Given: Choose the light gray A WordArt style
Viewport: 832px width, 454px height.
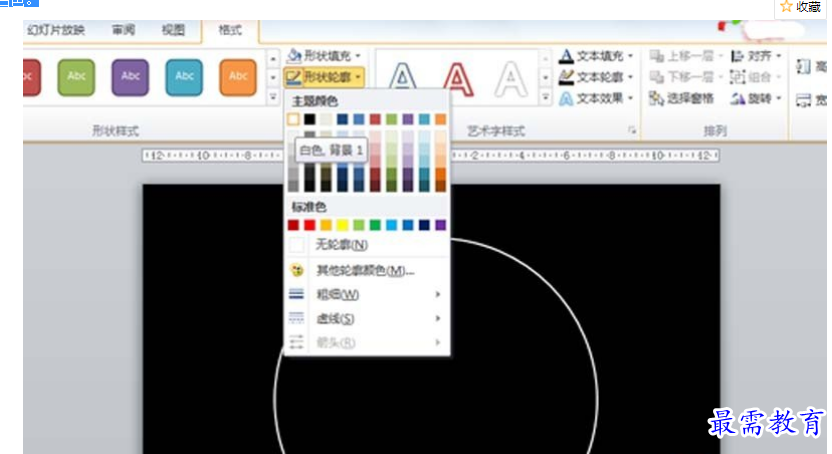Looking at the screenshot, I should point(510,78).
